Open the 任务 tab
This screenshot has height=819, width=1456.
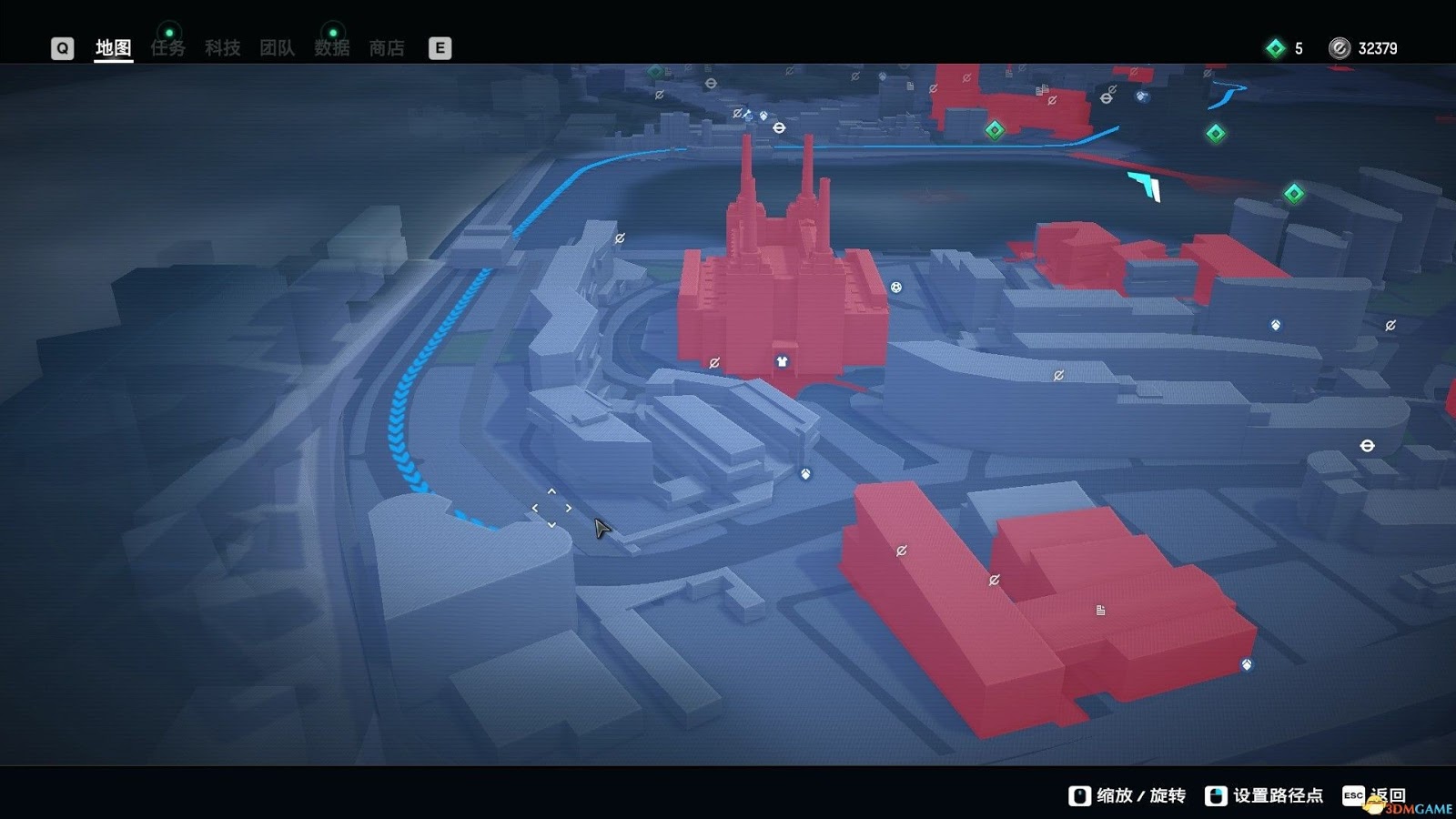(168, 48)
